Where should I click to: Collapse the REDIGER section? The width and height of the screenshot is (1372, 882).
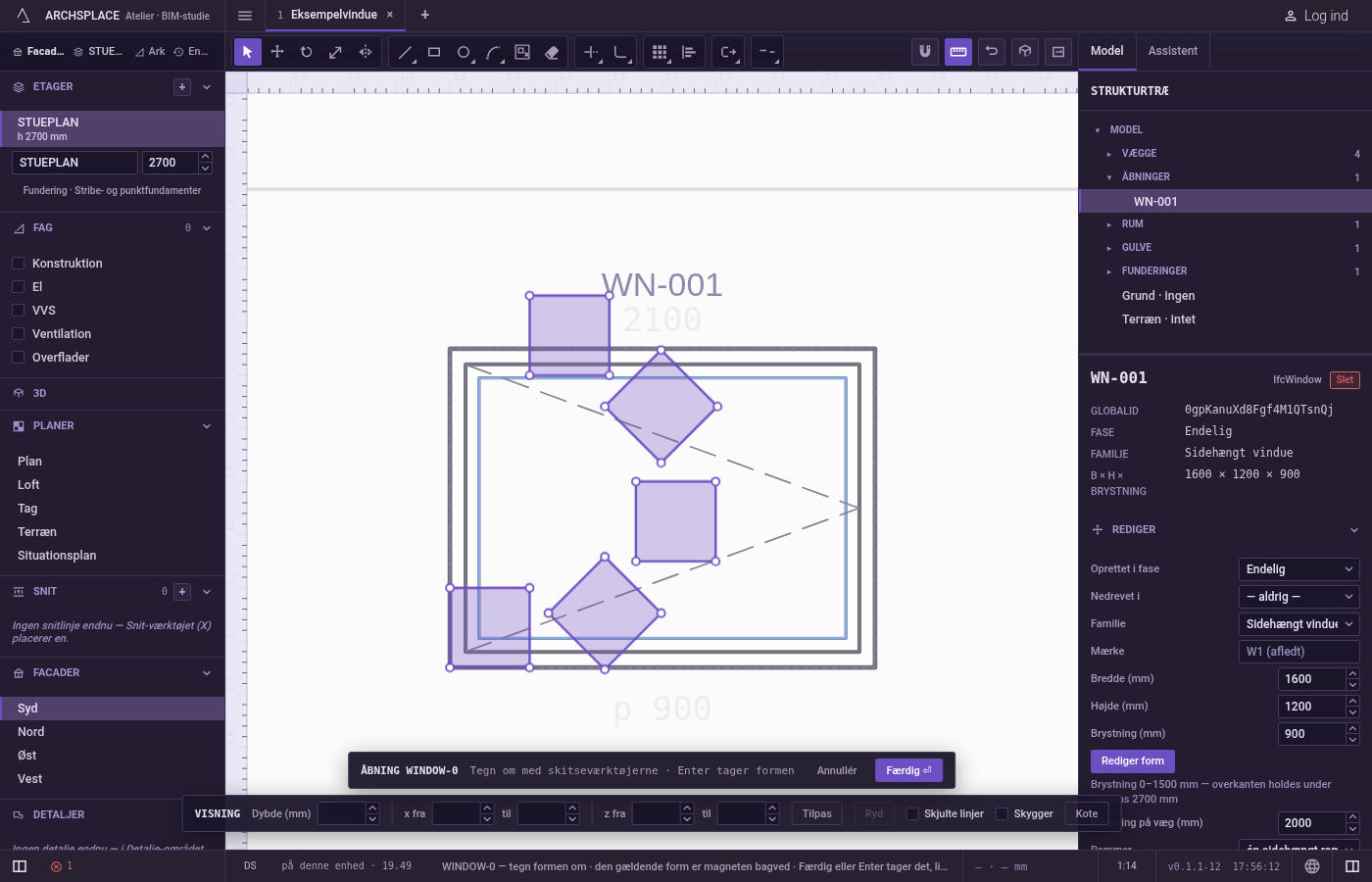pyautogui.click(x=1354, y=530)
